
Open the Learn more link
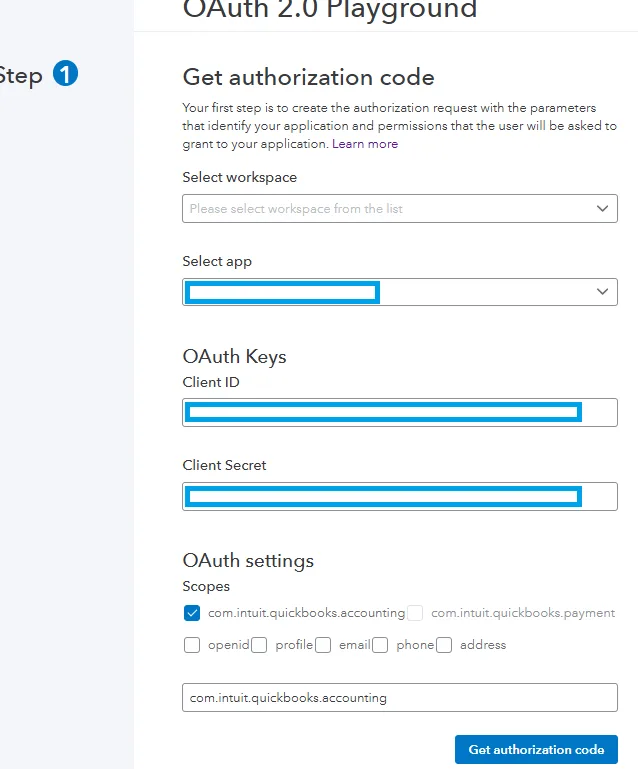click(x=365, y=144)
